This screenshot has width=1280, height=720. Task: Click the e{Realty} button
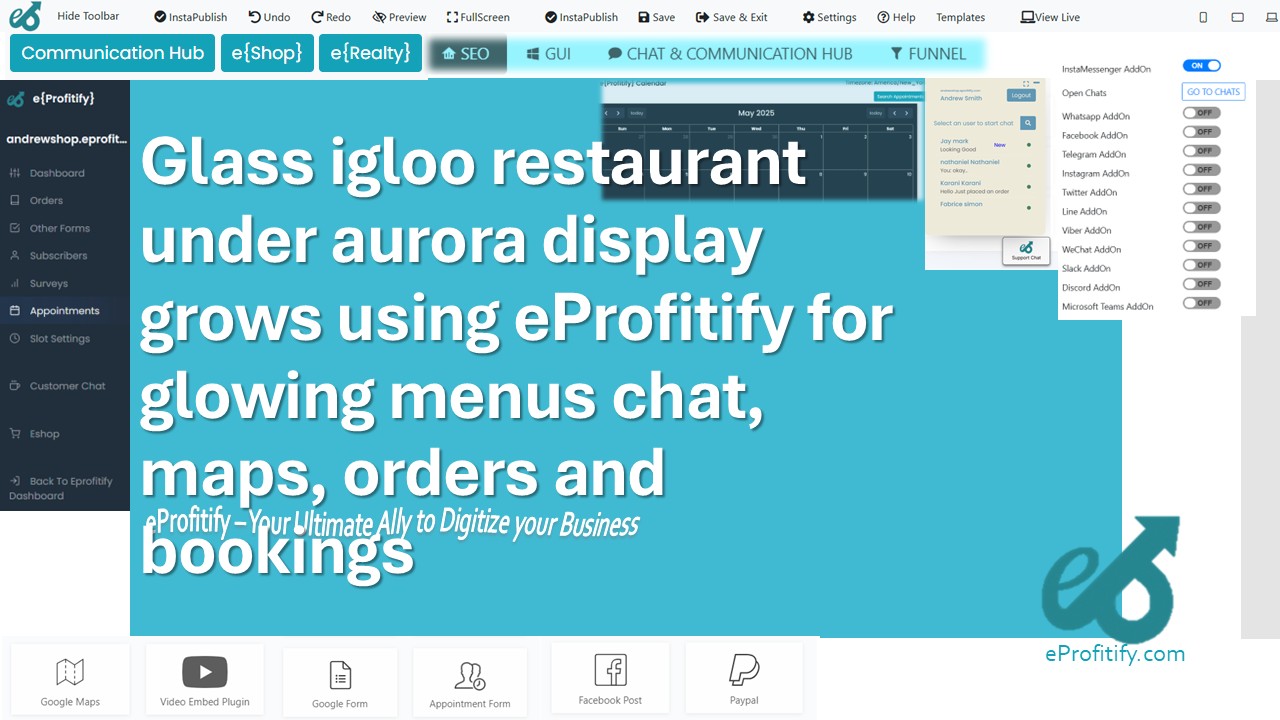(370, 53)
